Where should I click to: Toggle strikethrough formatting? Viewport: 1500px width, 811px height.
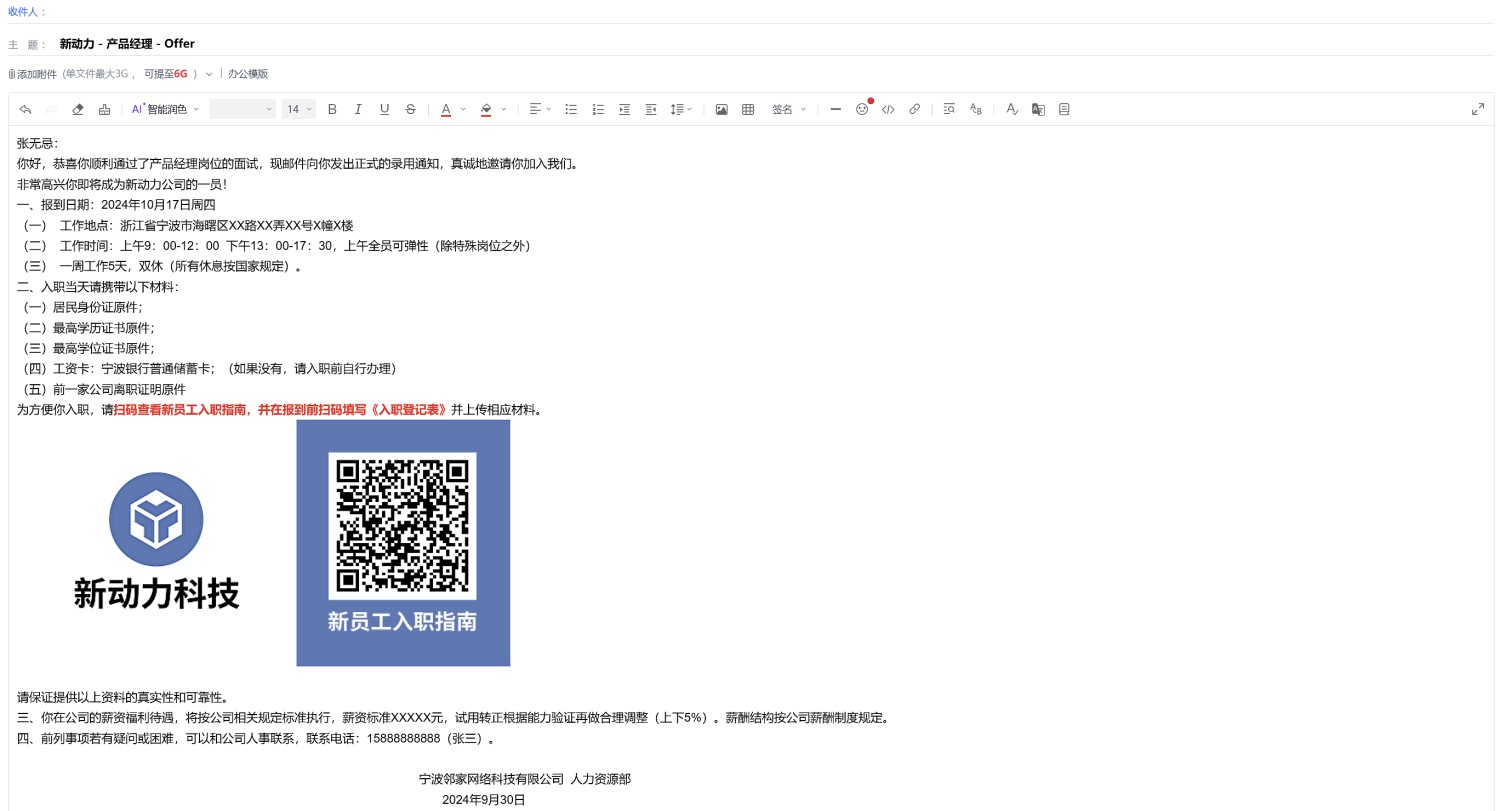coord(410,109)
